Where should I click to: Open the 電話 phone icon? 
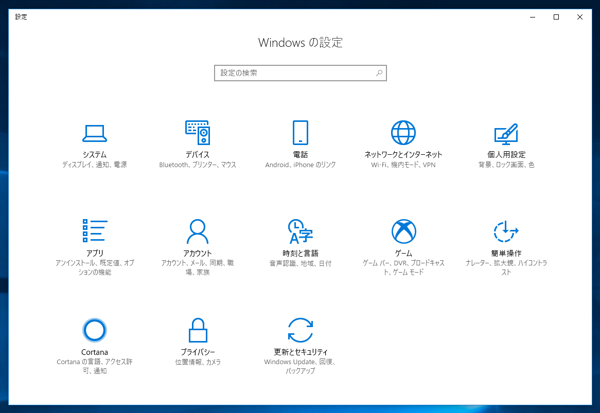[300, 132]
